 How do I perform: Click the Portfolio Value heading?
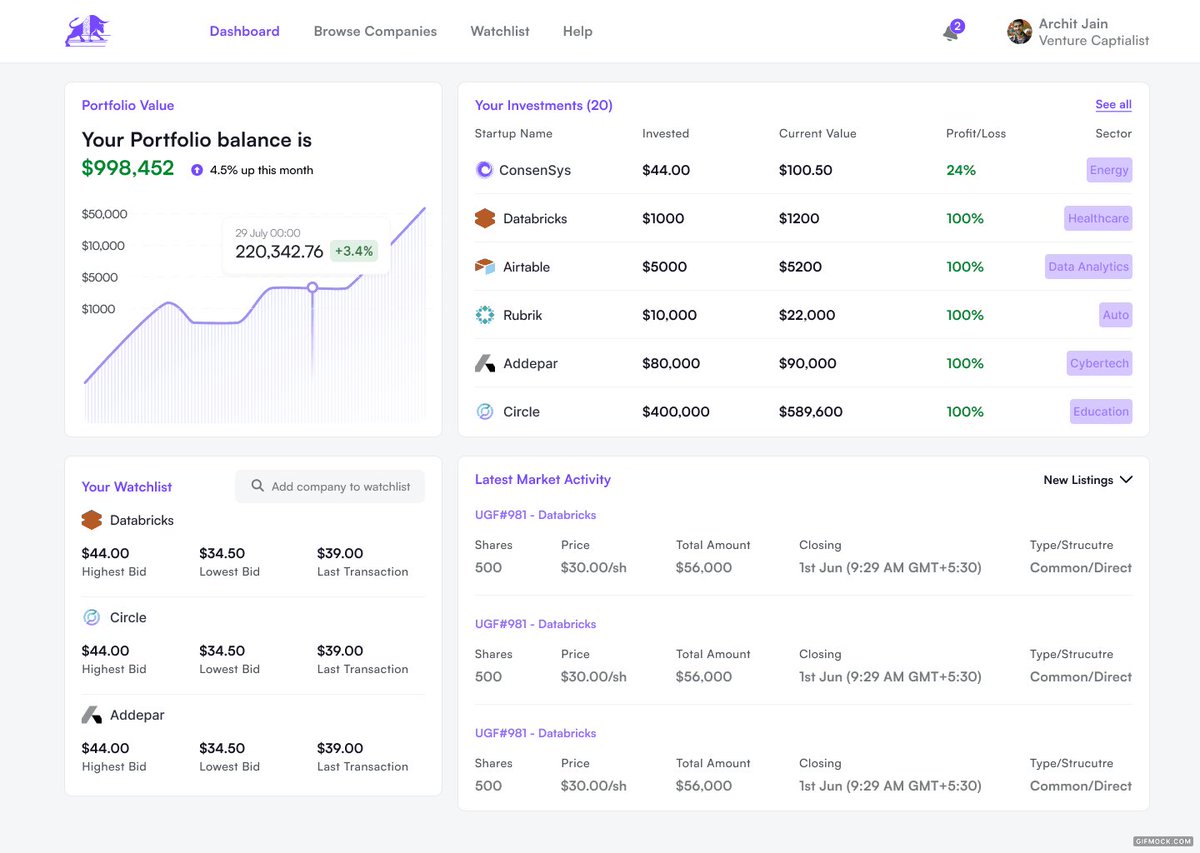tap(128, 105)
